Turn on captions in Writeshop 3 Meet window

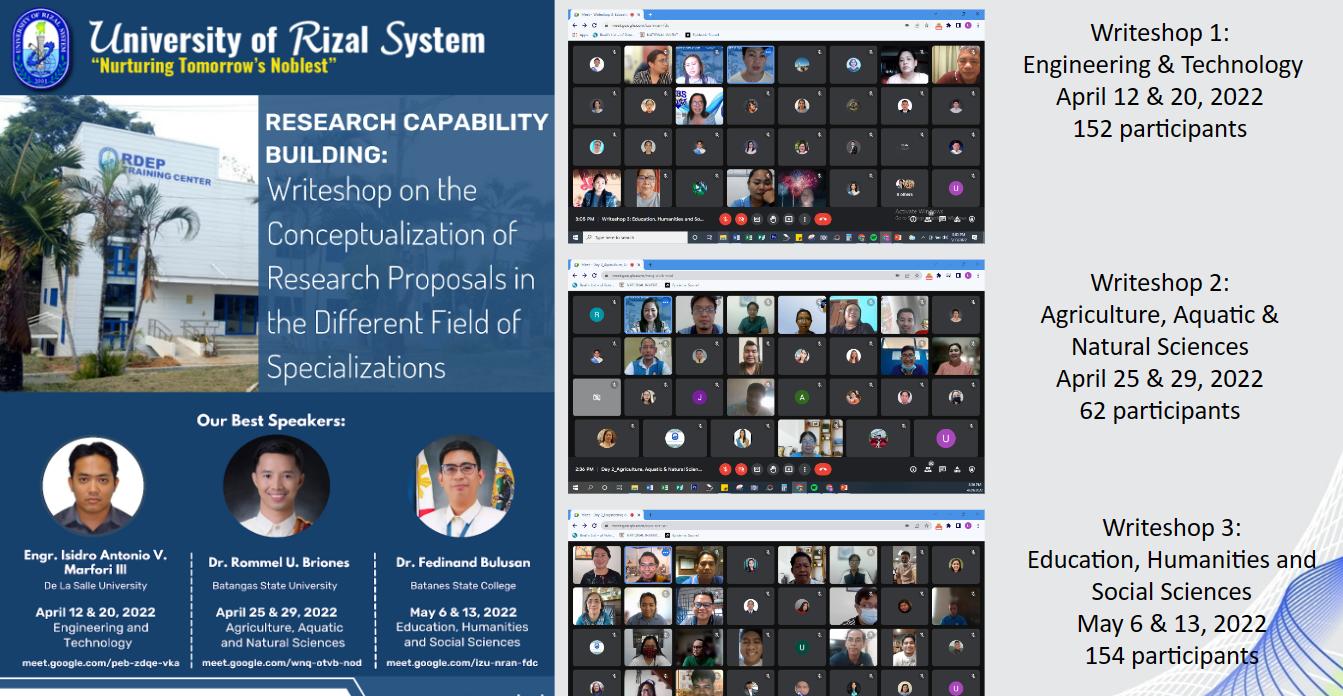[x=757, y=219]
